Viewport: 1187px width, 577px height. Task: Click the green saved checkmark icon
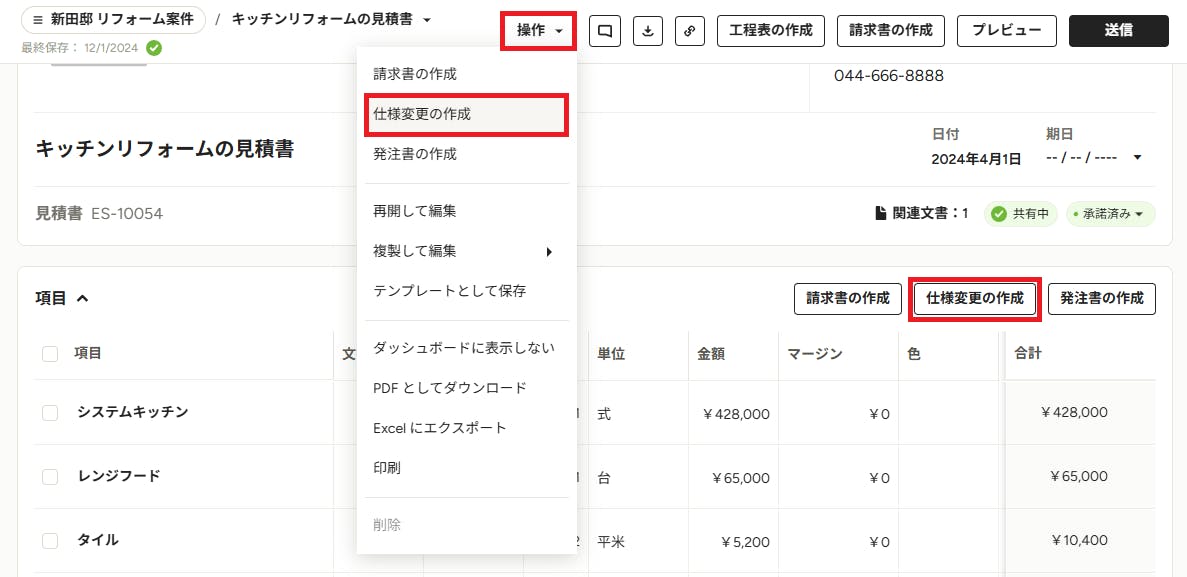tap(154, 48)
